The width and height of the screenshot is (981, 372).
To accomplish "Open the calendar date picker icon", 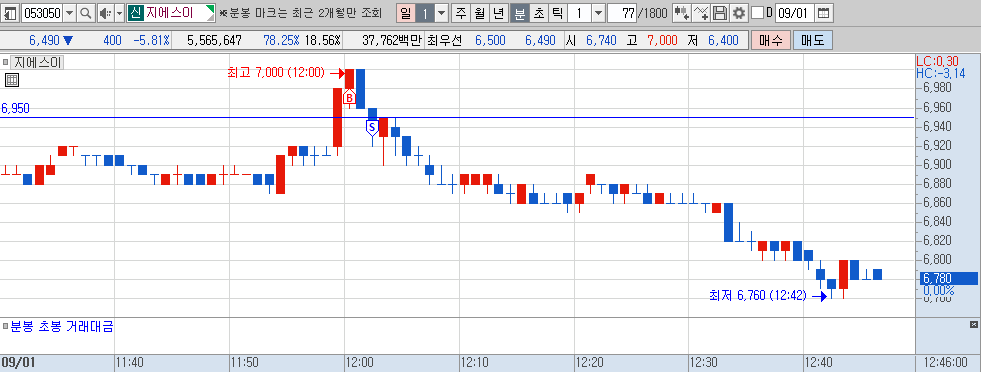I will point(823,13).
